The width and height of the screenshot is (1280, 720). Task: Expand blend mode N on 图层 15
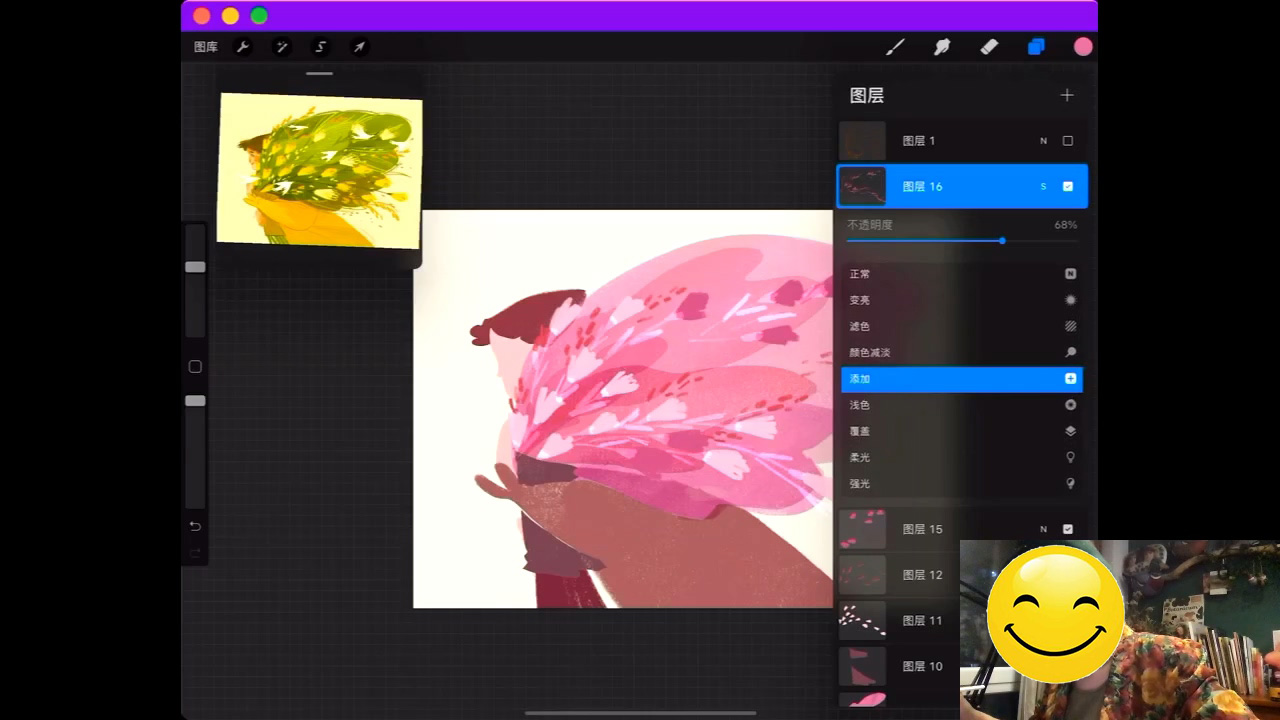[1043, 529]
